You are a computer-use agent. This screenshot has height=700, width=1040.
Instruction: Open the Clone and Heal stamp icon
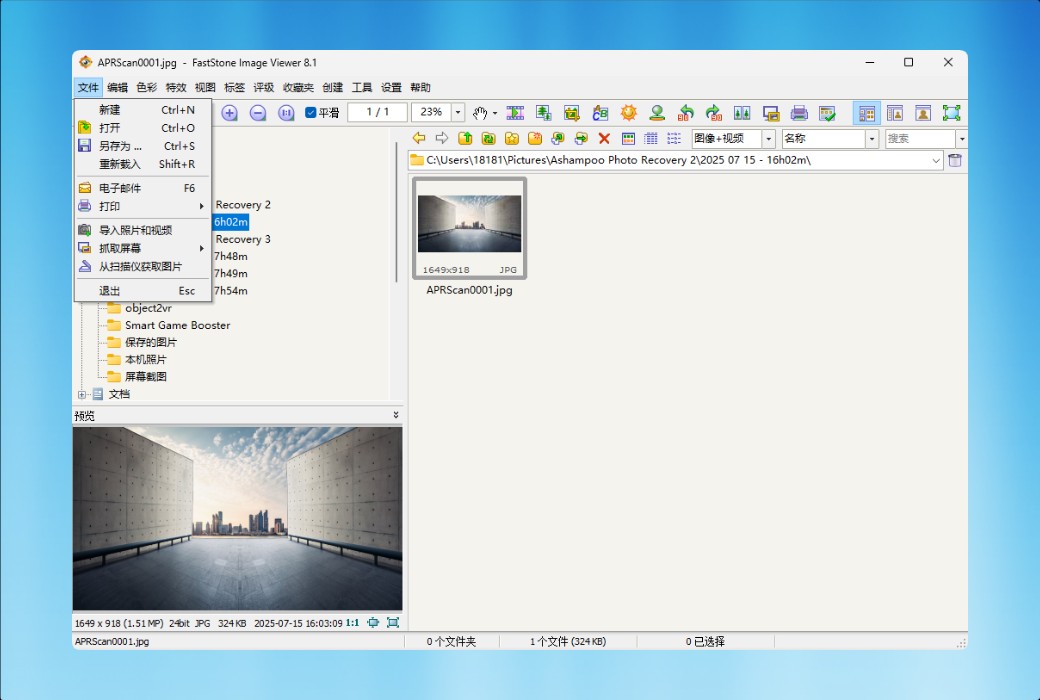pyautogui.click(x=657, y=113)
